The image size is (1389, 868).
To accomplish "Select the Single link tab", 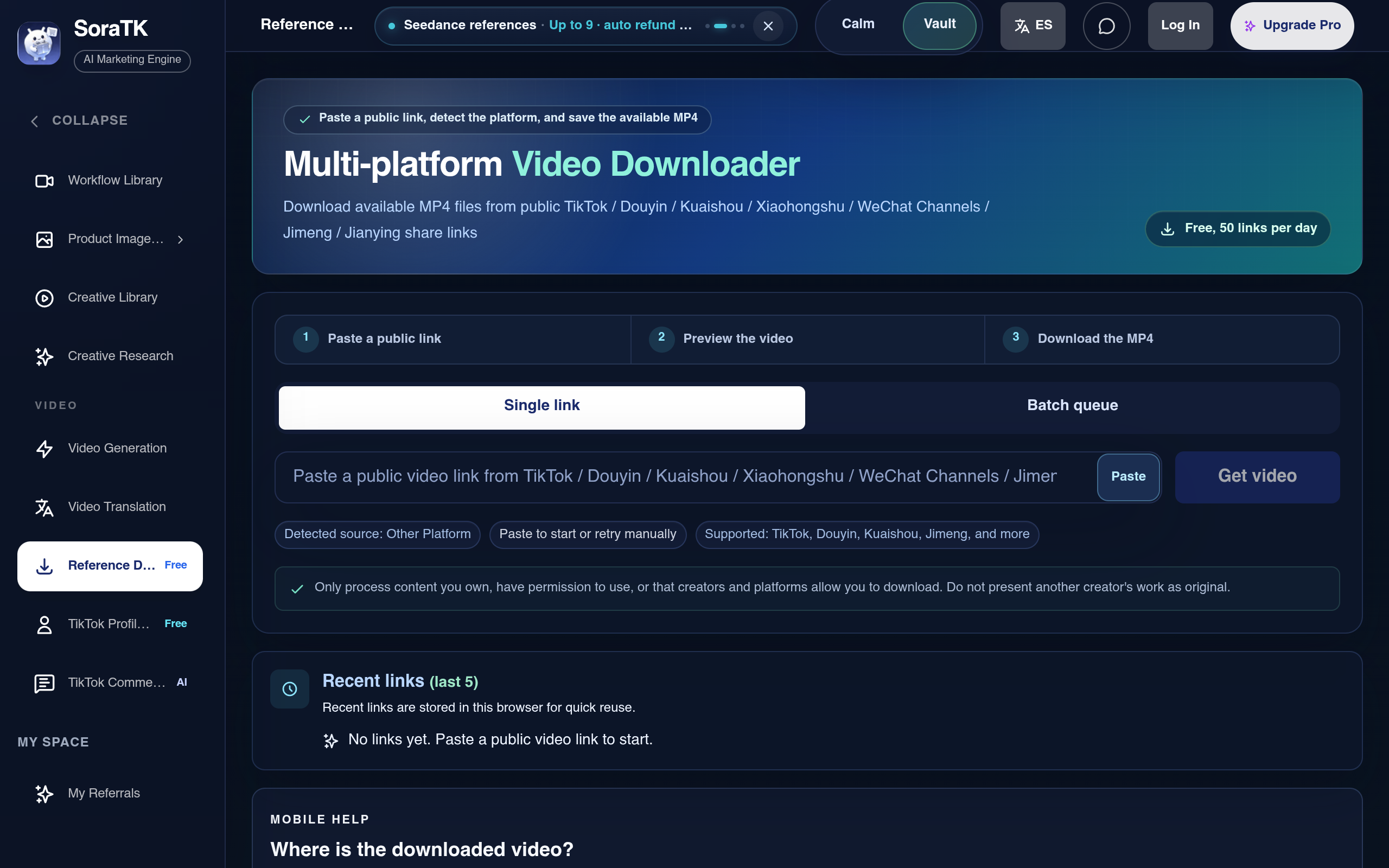I will [x=542, y=407].
